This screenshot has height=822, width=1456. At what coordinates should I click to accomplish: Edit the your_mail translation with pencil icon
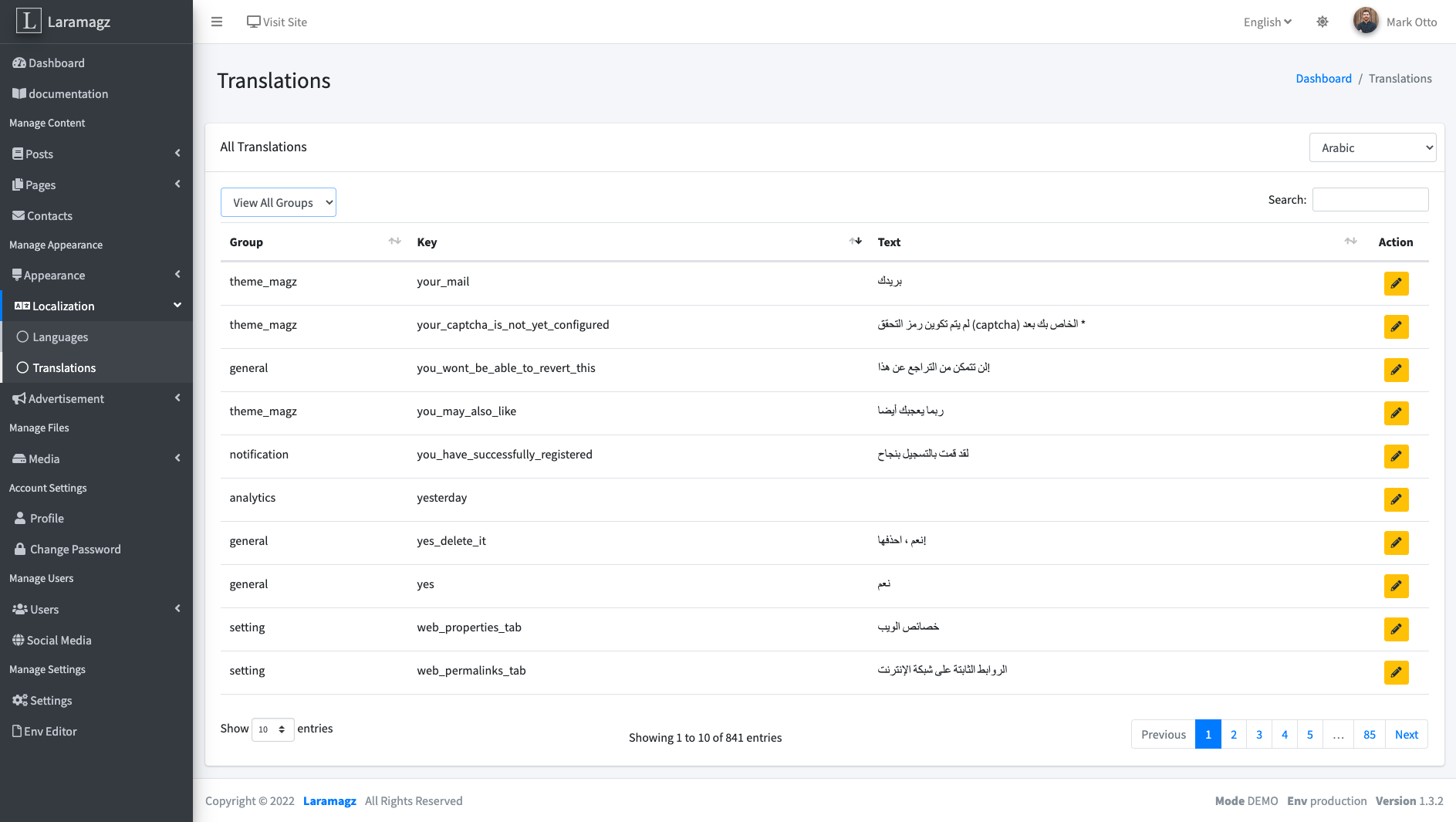tap(1396, 283)
